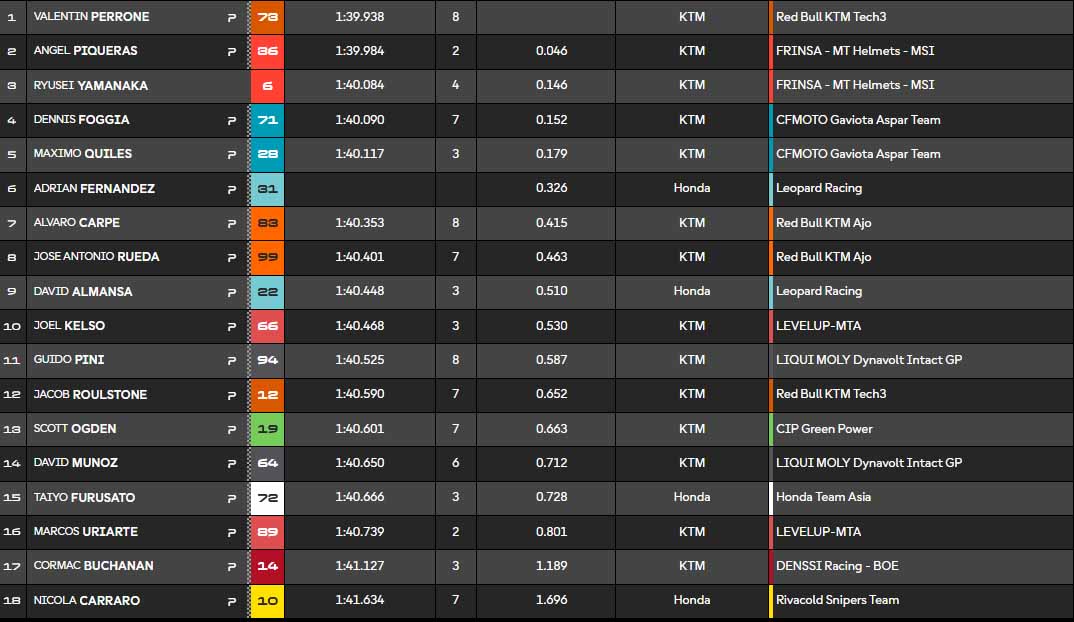Viewport: 1074px width, 622px height.
Task: Click the pit icon next to Taiyo Furusato
Action: 232,498
